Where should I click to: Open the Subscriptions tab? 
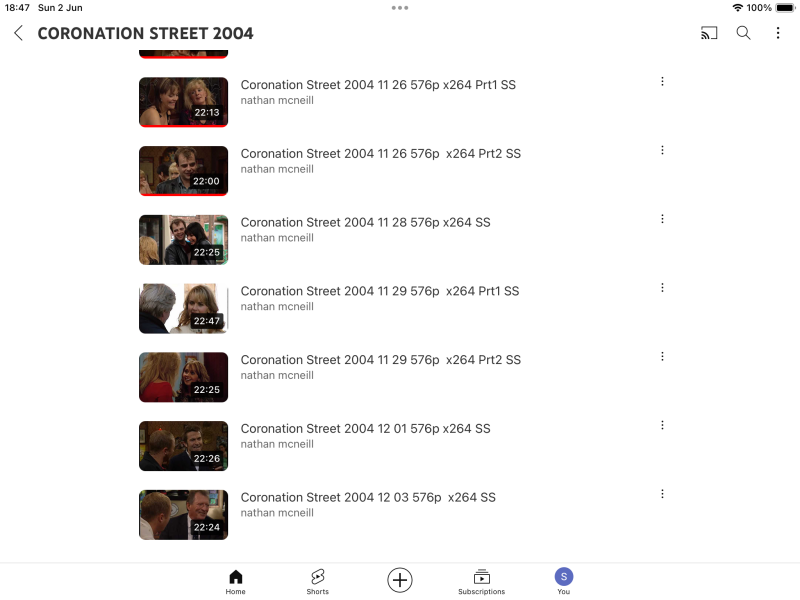[482, 582]
